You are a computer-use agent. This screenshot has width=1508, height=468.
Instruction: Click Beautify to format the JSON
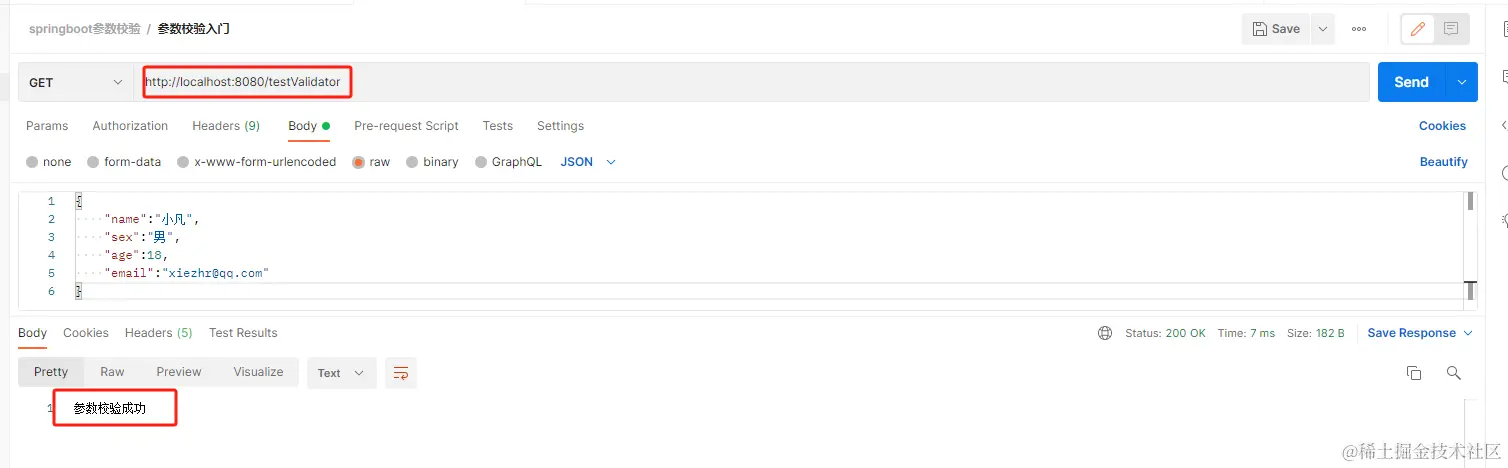(1443, 162)
